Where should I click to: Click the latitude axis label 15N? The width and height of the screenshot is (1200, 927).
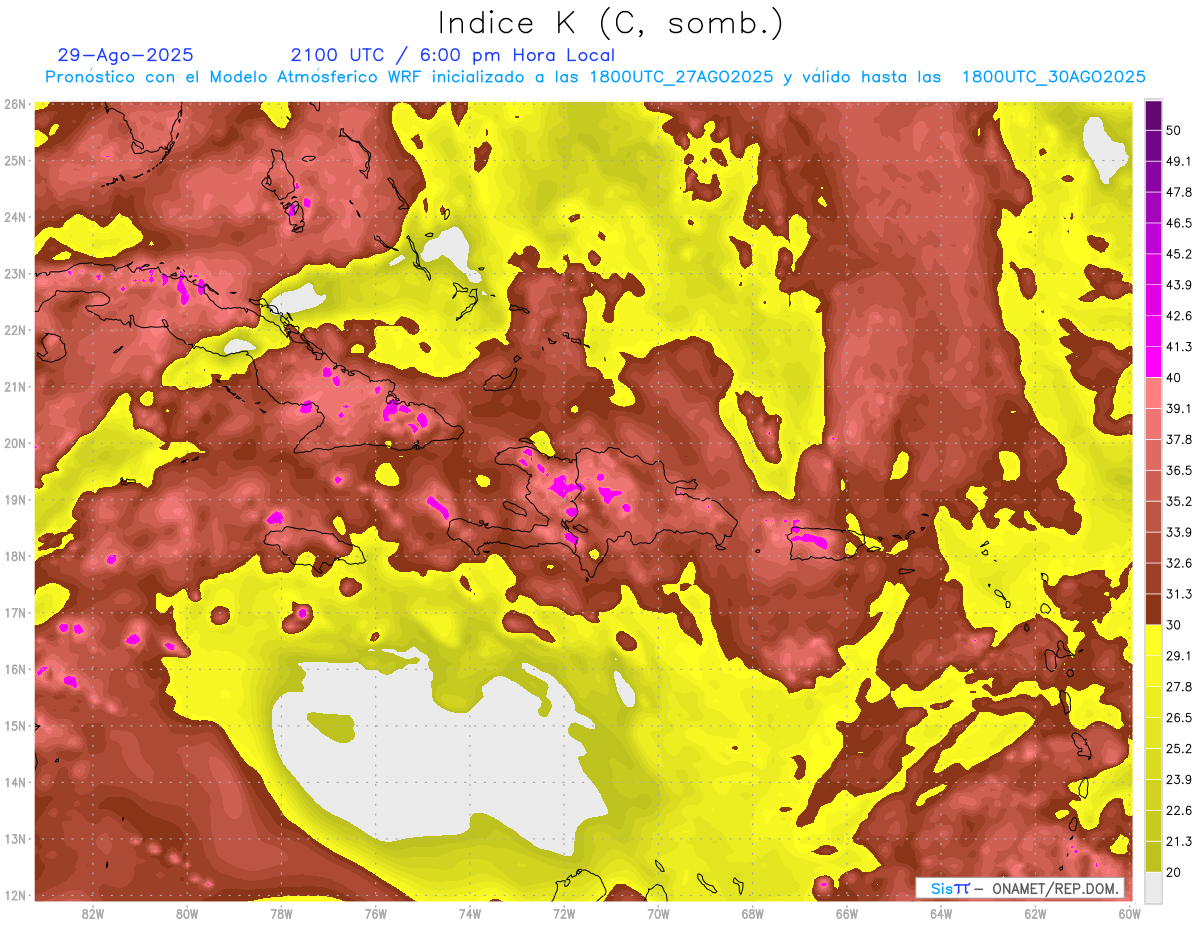[14, 726]
